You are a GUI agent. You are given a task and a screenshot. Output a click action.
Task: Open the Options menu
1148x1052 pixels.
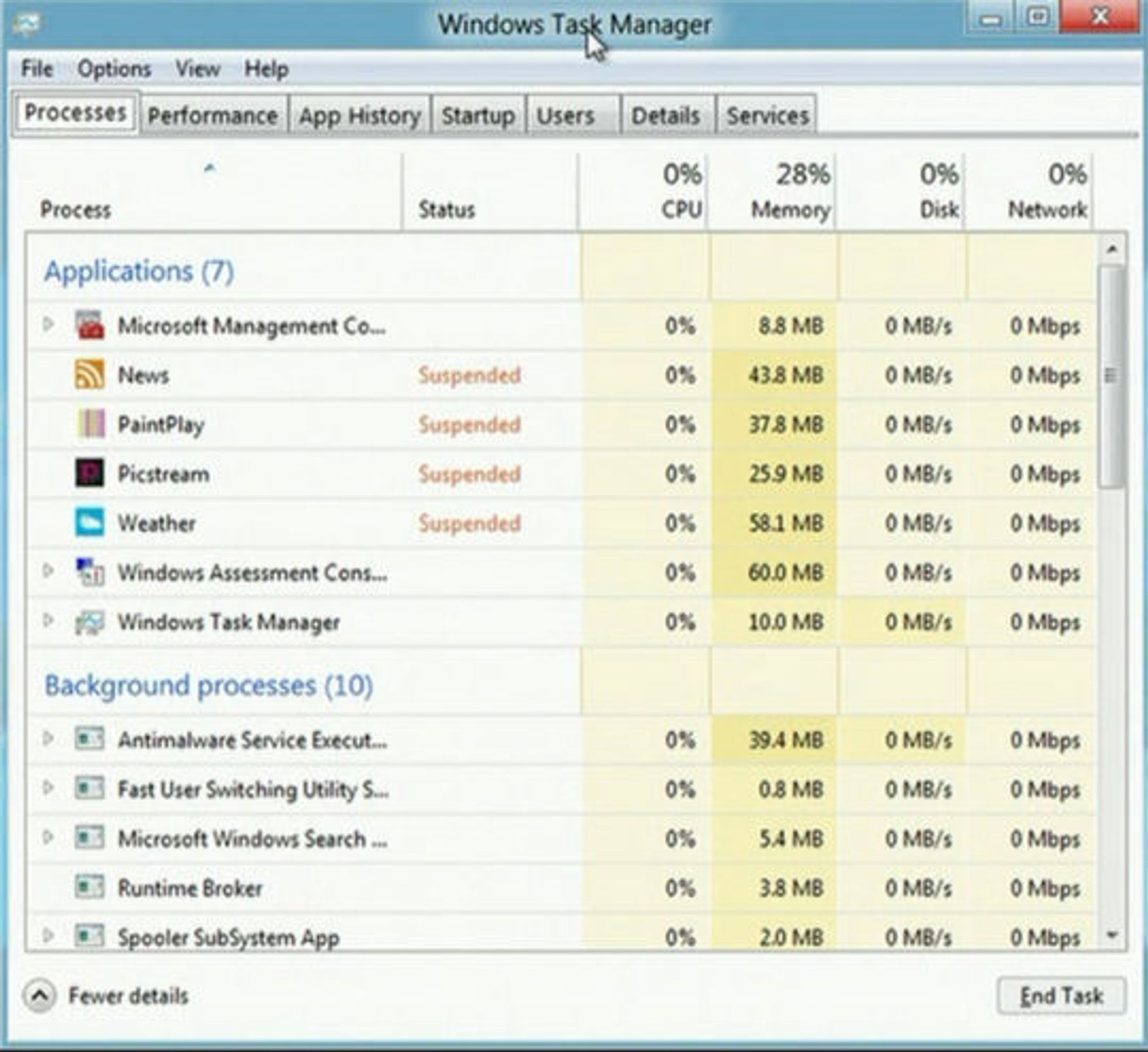(114, 69)
